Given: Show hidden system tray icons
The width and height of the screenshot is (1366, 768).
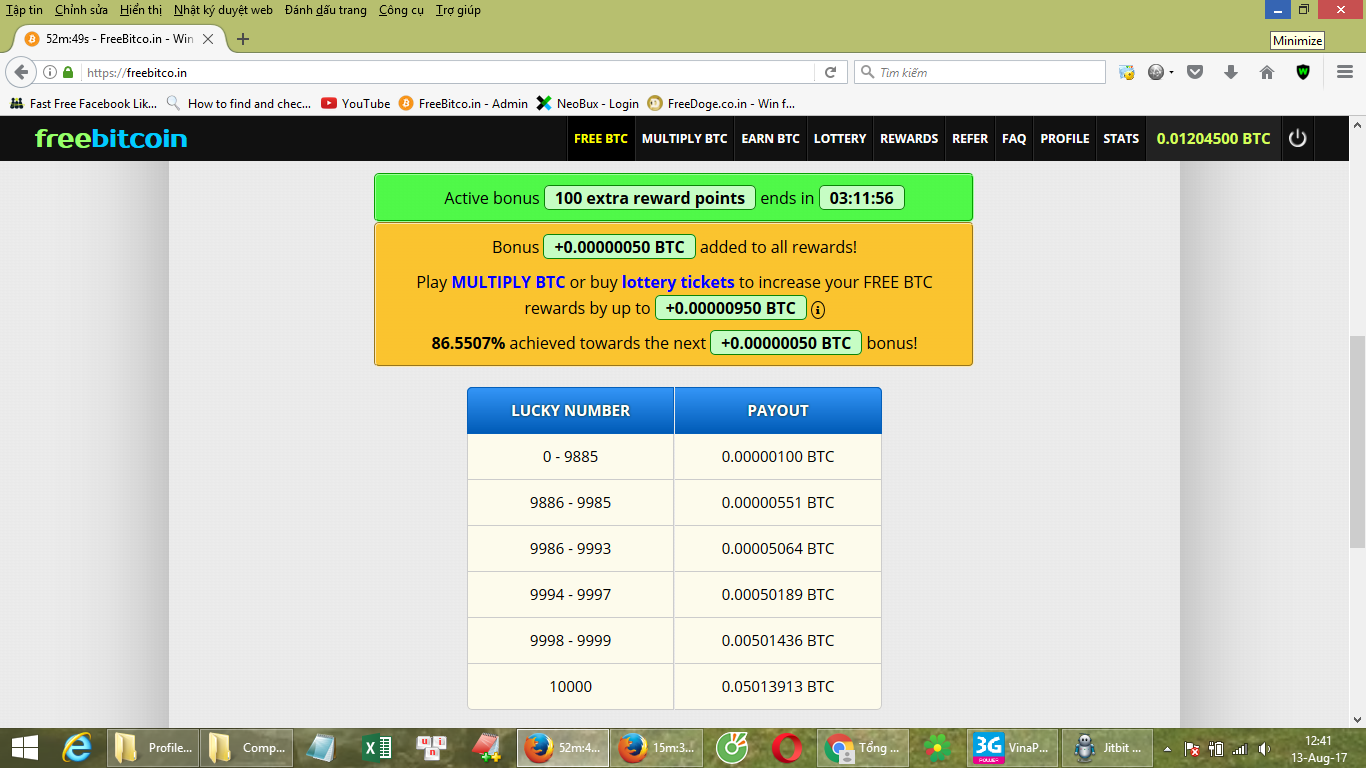Looking at the screenshot, I should [1167, 748].
